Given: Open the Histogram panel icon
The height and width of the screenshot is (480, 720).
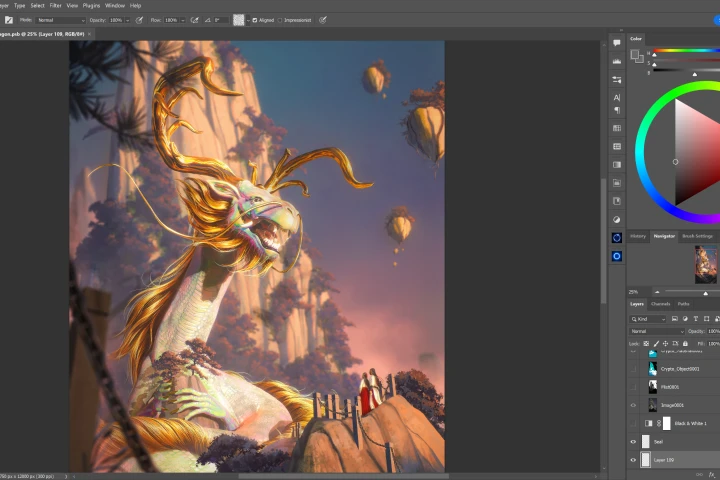Looking at the screenshot, I should pyautogui.click(x=617, y=61).
